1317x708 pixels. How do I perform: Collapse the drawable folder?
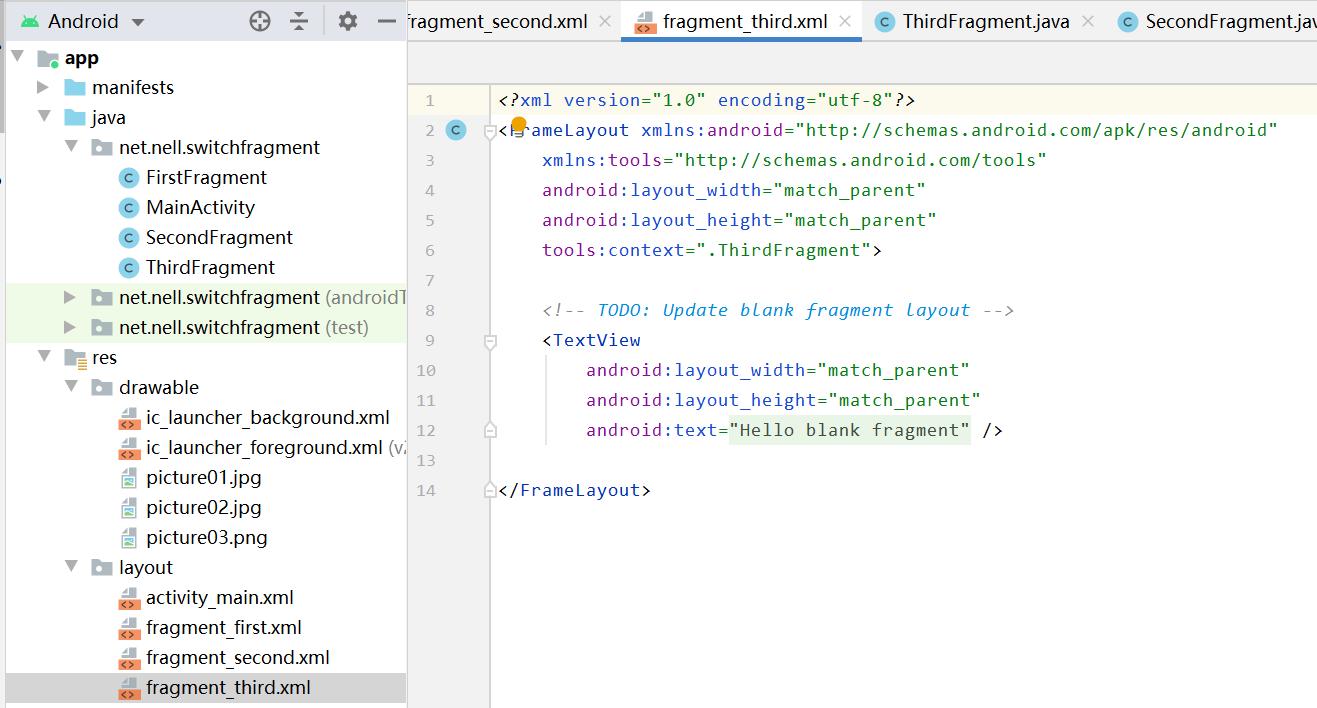70,388
